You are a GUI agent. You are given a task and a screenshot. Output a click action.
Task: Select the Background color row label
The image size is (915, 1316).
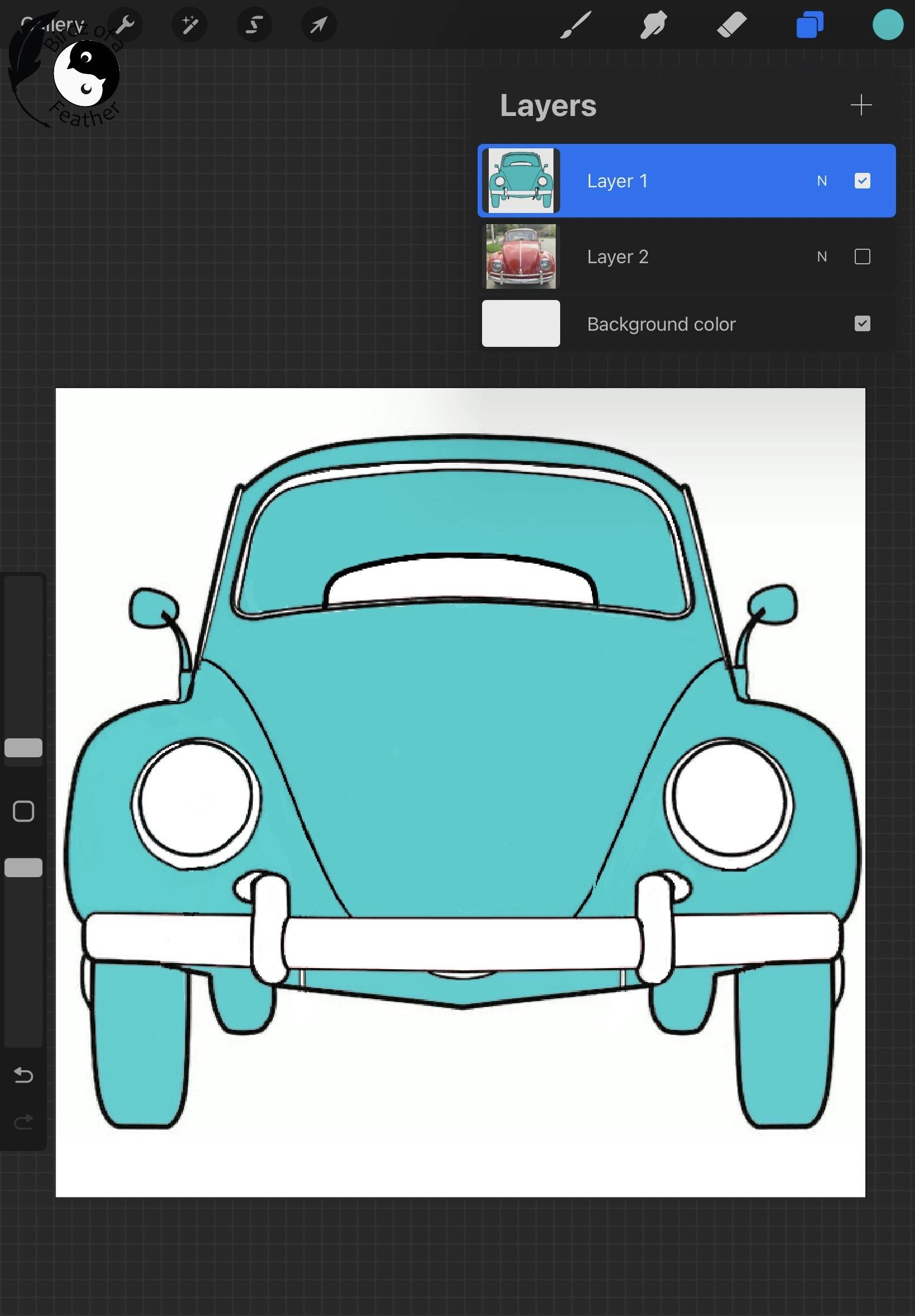pos(661,325)
